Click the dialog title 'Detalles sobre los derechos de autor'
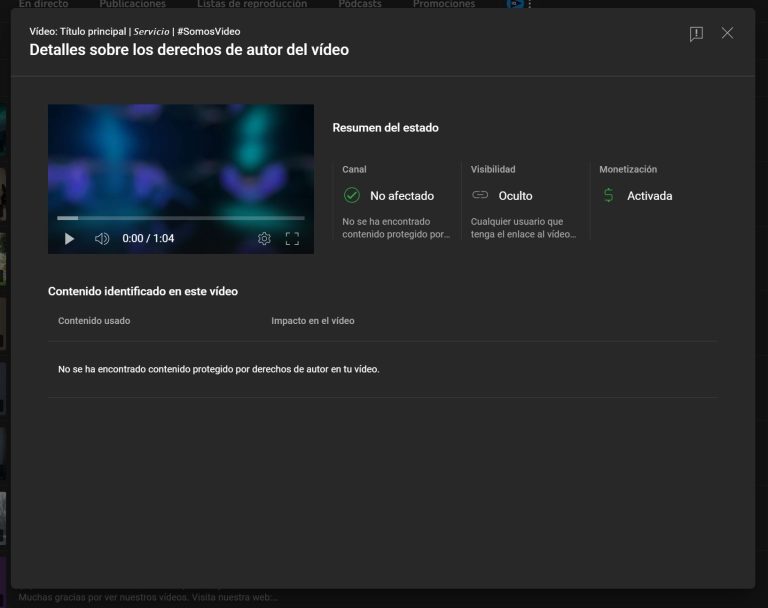 point(189,50)
